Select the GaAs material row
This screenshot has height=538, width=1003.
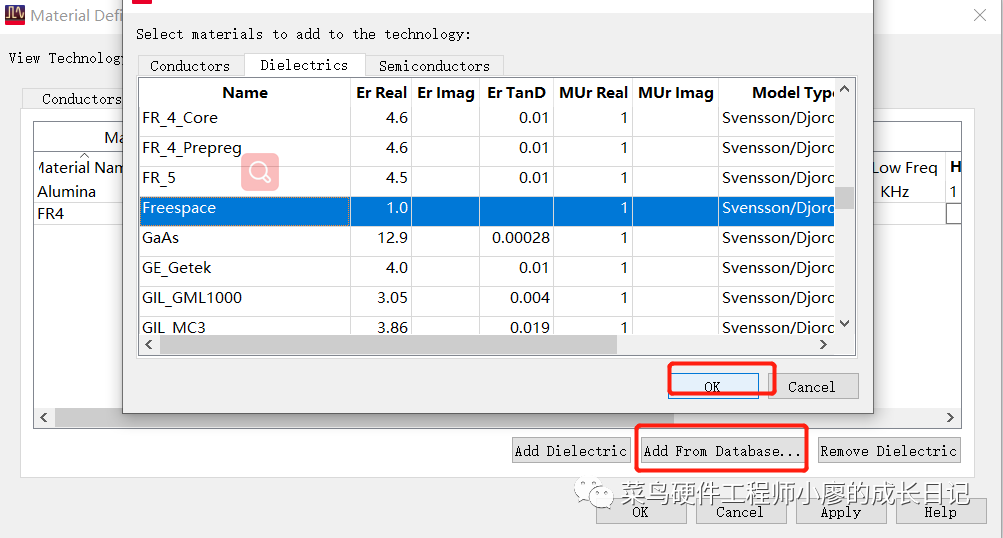[486, 239]
